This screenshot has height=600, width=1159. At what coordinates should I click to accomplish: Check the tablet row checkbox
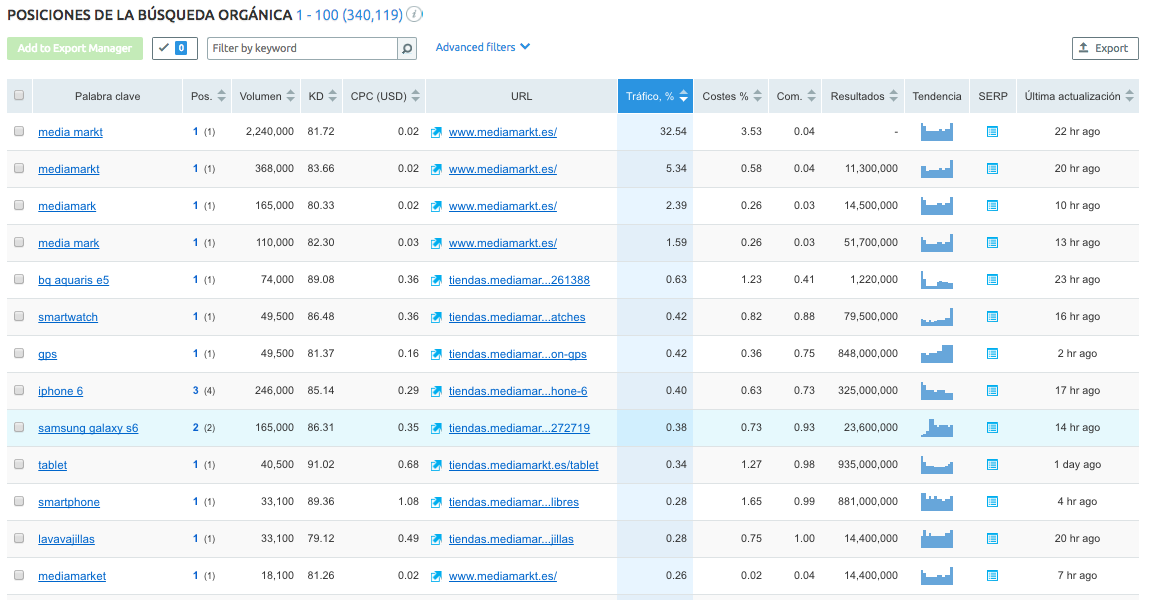(19, 464)
